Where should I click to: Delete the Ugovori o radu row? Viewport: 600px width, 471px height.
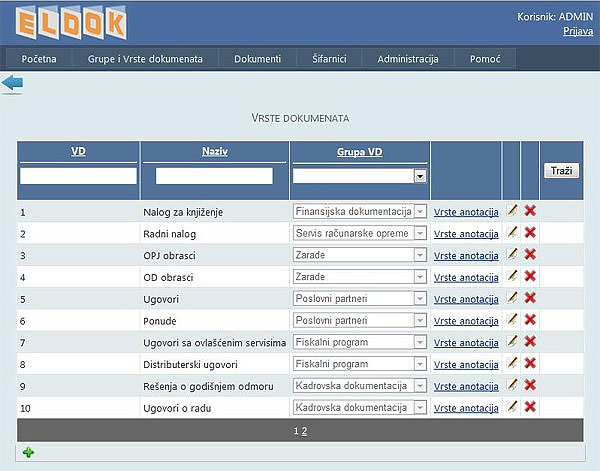[x=530, y=407]
